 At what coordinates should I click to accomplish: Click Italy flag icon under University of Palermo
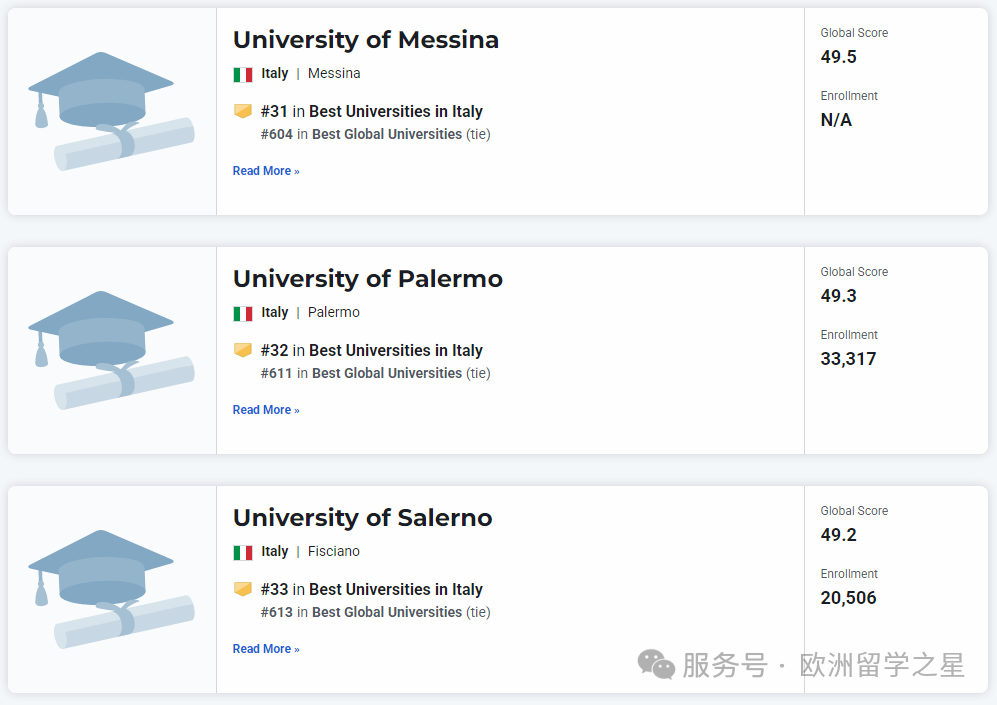pyautogui.click(x=243, y=313)
